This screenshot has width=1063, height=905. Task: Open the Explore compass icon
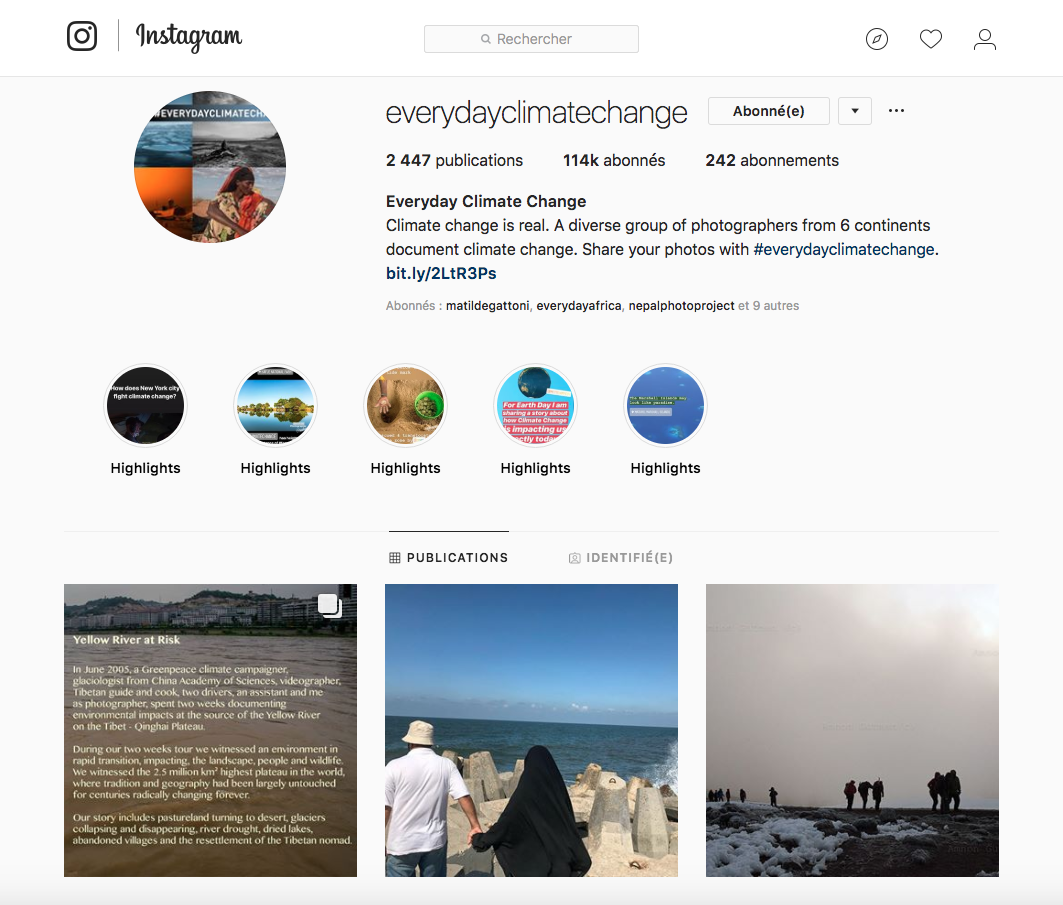pos(877,39)
